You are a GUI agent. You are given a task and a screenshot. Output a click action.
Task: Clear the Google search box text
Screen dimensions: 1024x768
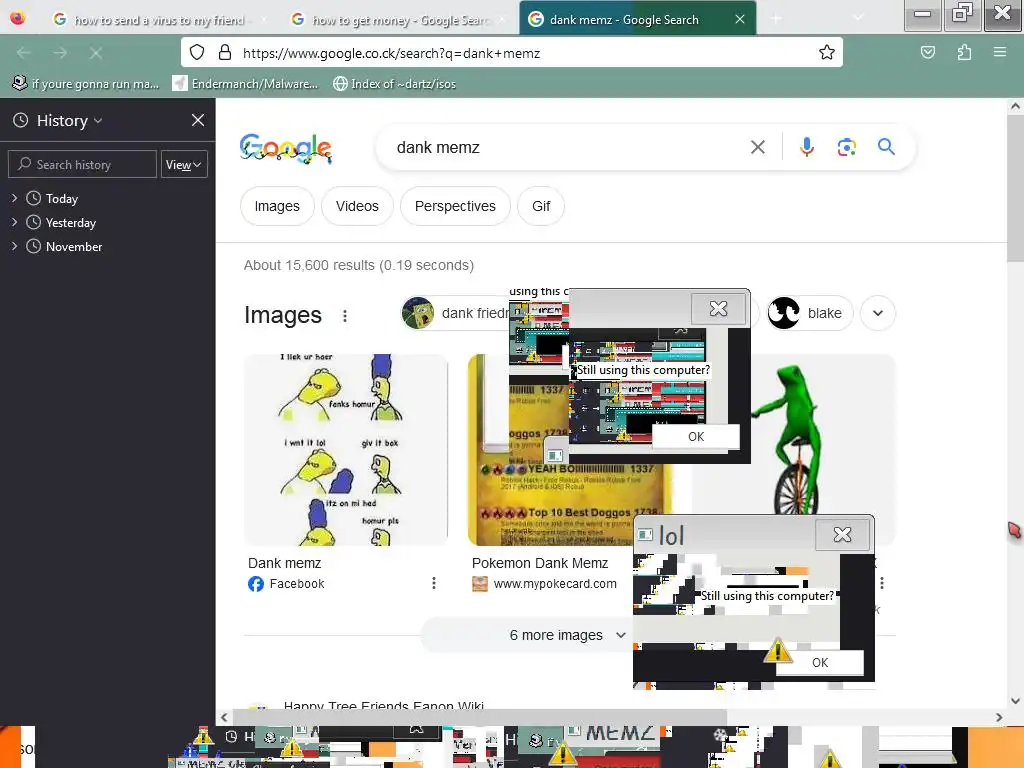pos(758,148)
